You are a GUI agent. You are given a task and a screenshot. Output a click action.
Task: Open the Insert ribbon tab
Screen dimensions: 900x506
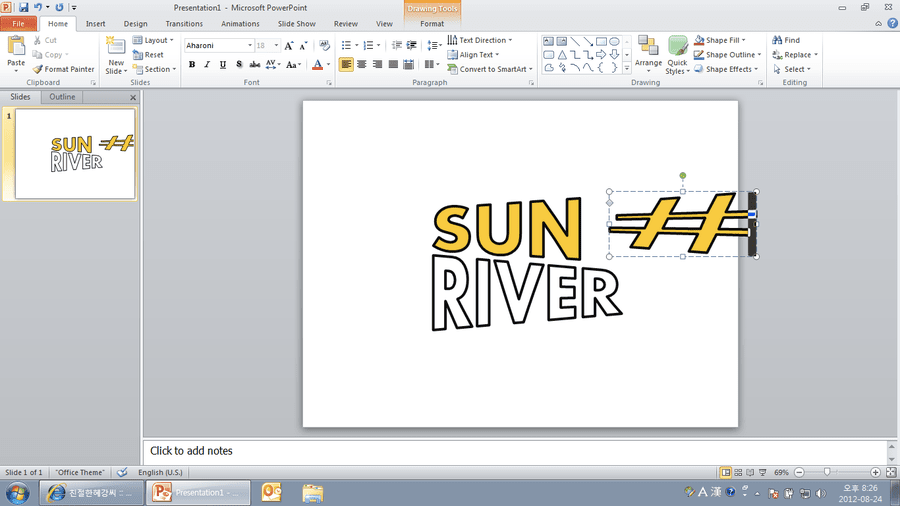point(95,24)
